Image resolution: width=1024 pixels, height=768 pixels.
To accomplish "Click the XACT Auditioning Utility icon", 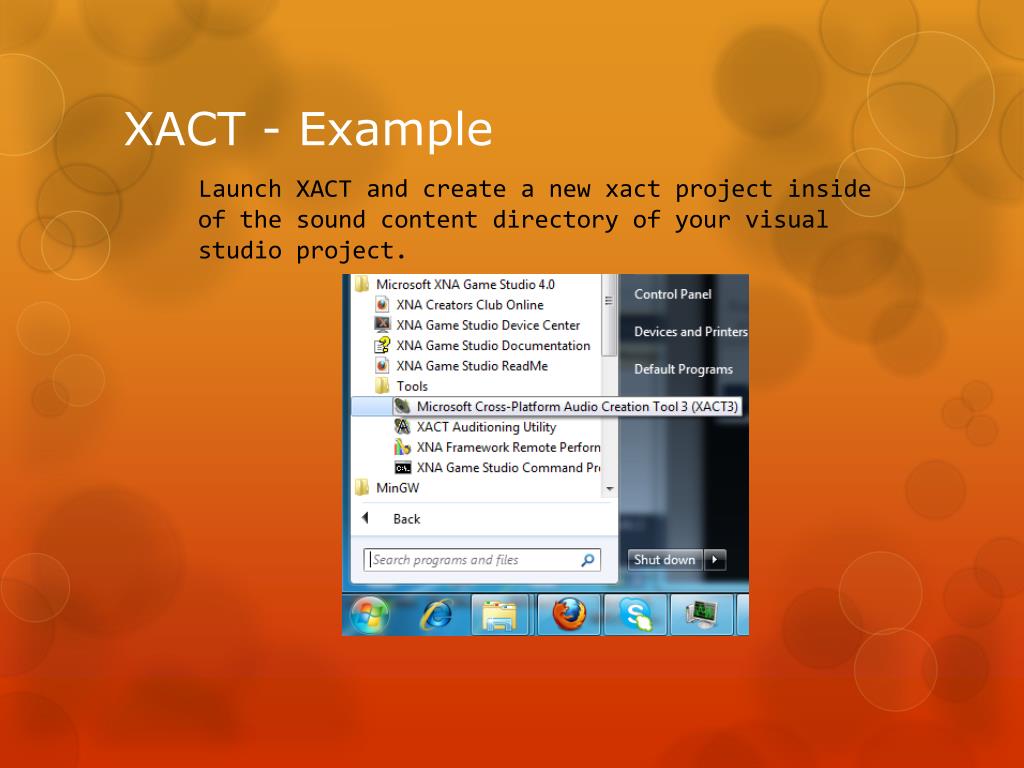I will (402, 426).
